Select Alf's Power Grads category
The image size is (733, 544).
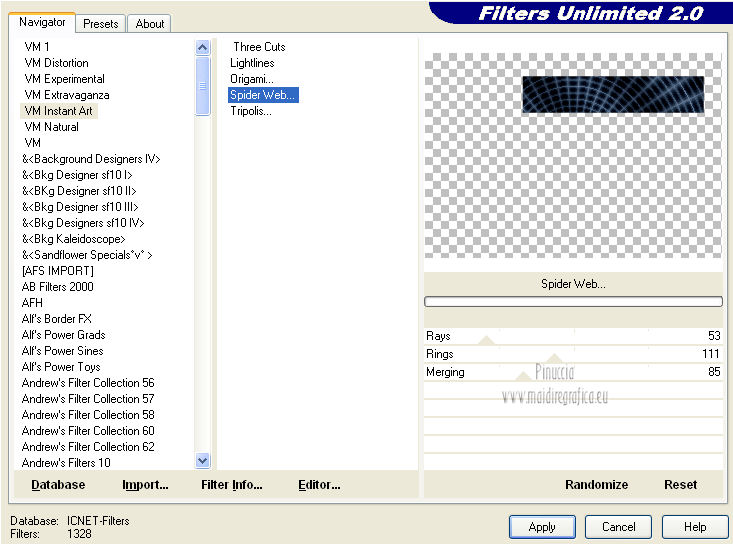pyautogui.click(x=64, y=335)
